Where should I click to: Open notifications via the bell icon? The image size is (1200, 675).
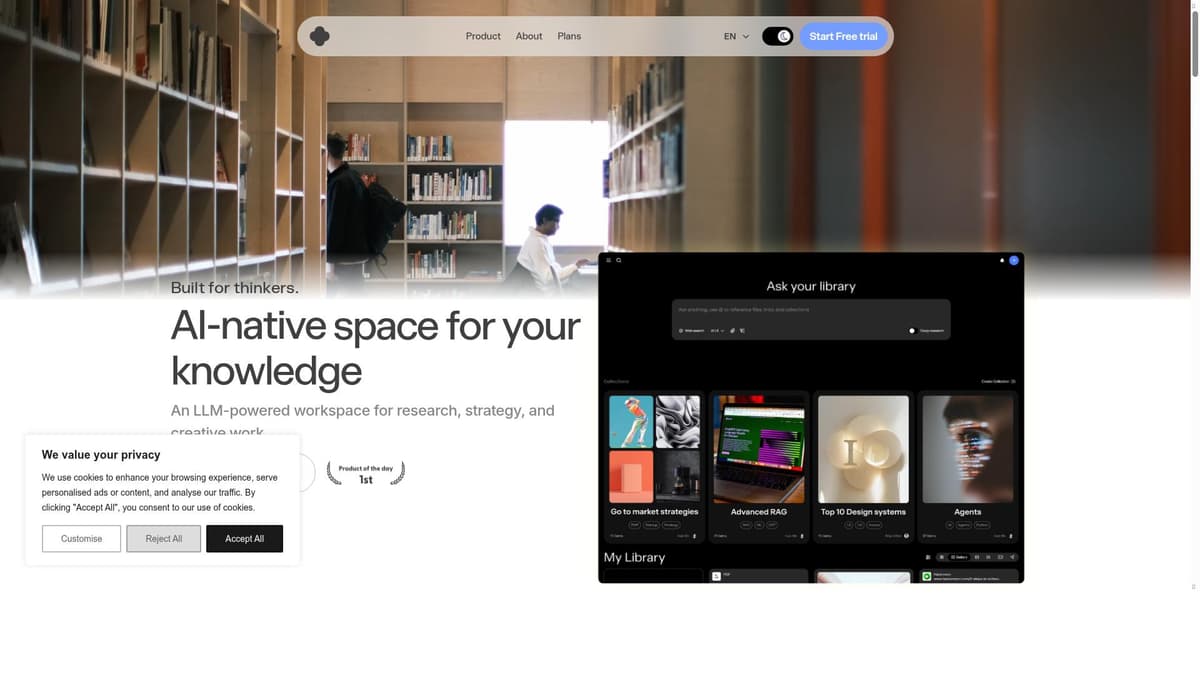click(1001, 260)
